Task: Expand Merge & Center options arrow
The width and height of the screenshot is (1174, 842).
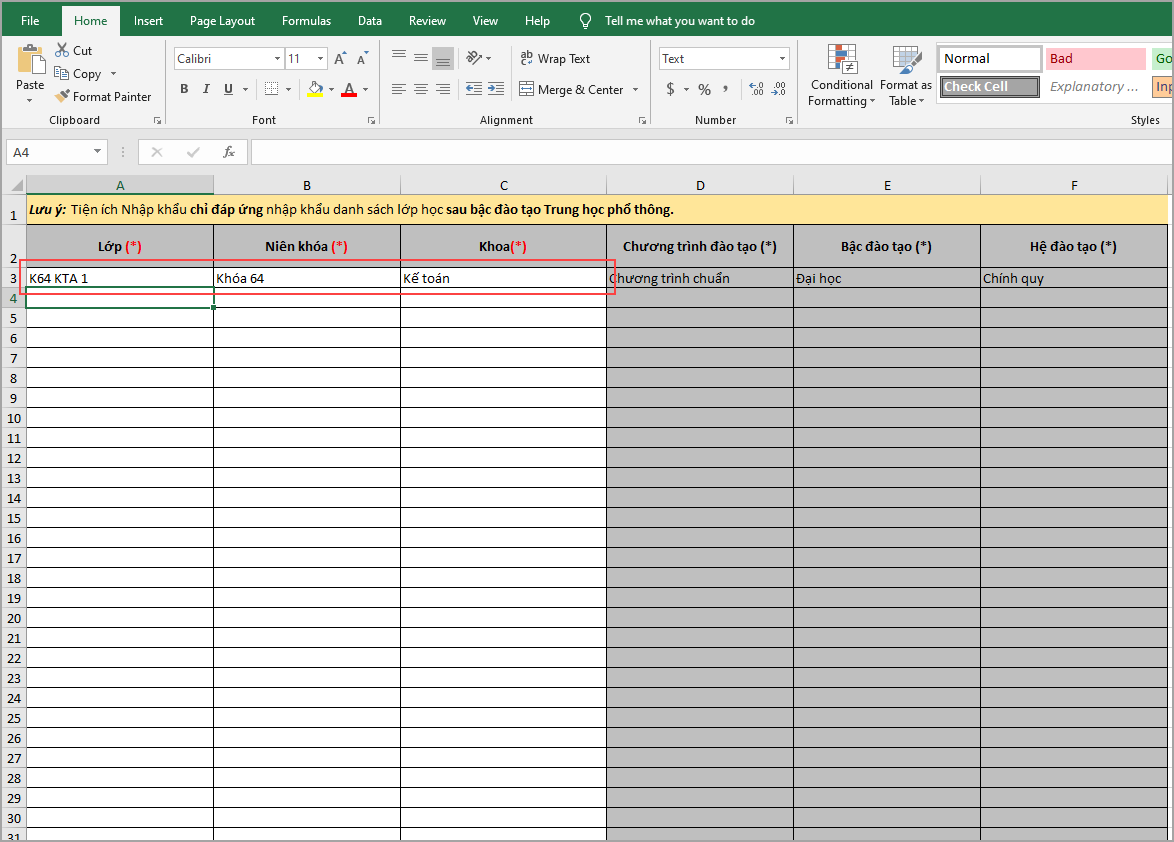Action: [636, 89]
